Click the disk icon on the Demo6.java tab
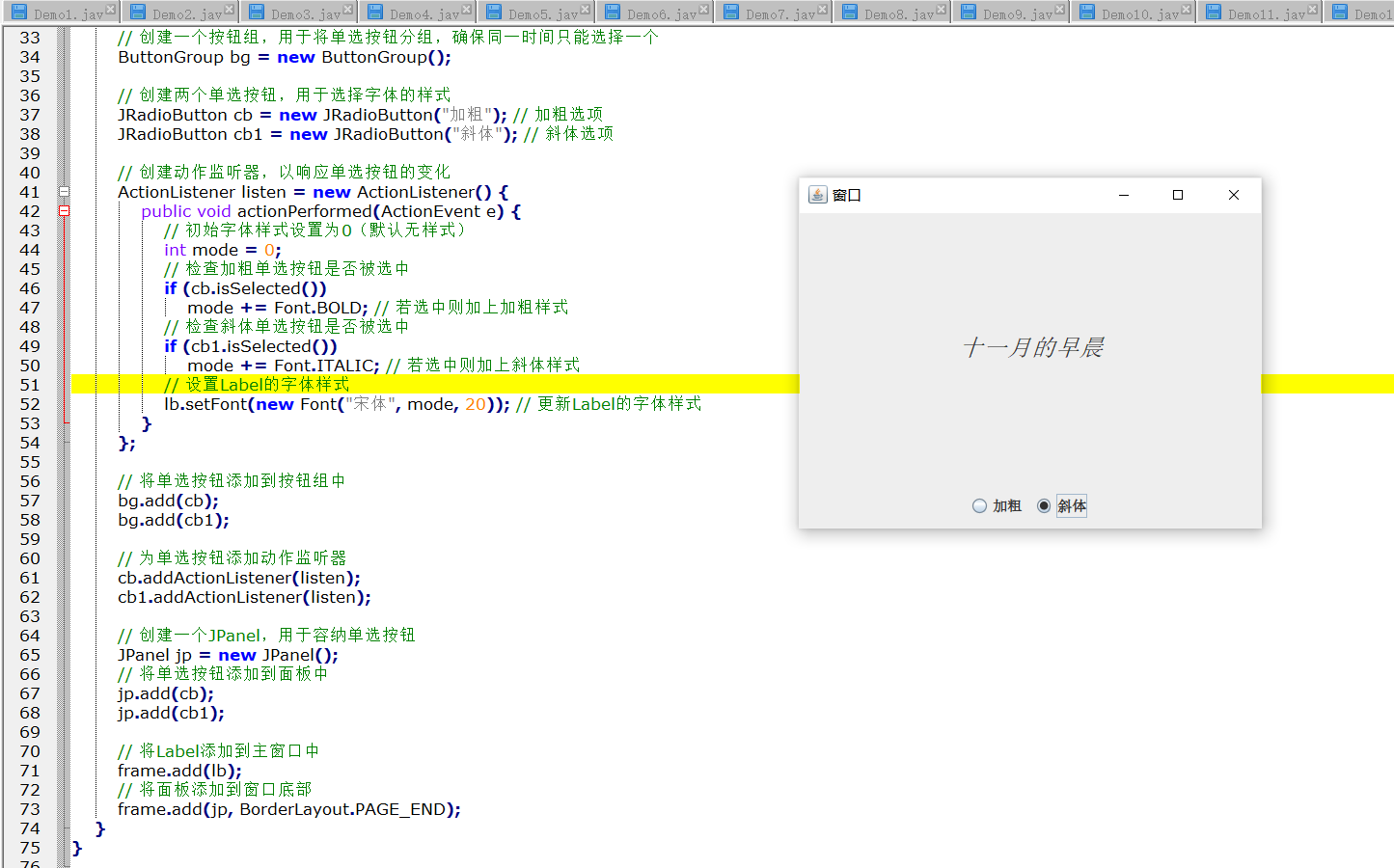Screen dimensions: 1394x868 click(613, 13)
